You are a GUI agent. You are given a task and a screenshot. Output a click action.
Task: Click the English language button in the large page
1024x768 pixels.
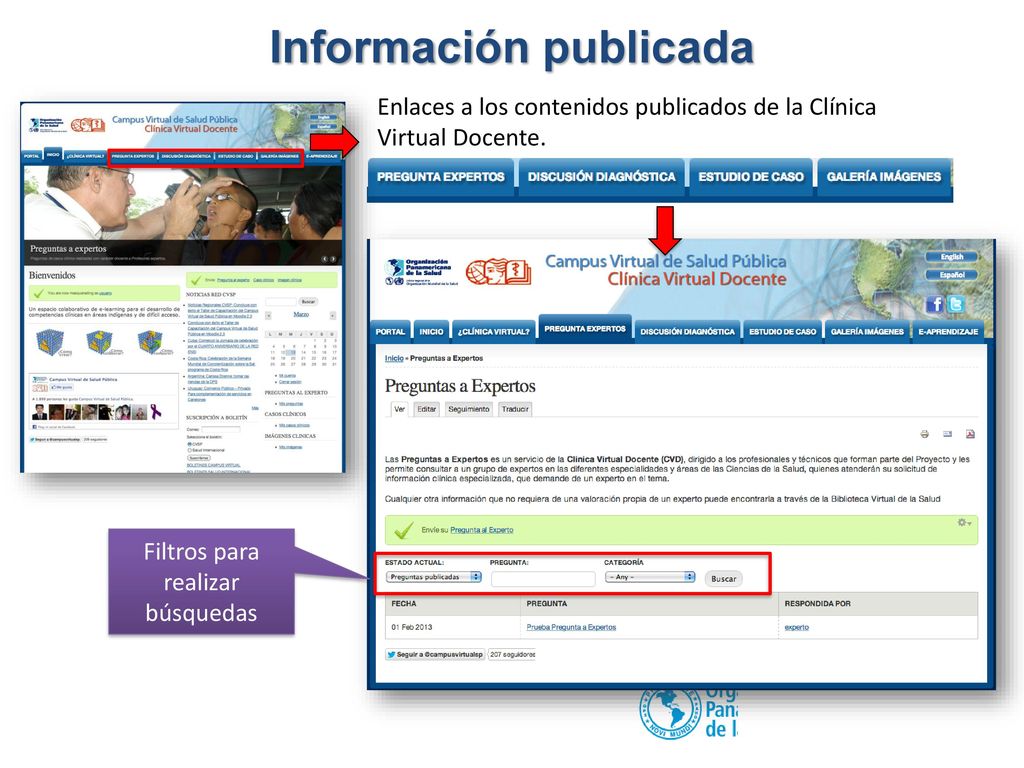tap(952, 257)
